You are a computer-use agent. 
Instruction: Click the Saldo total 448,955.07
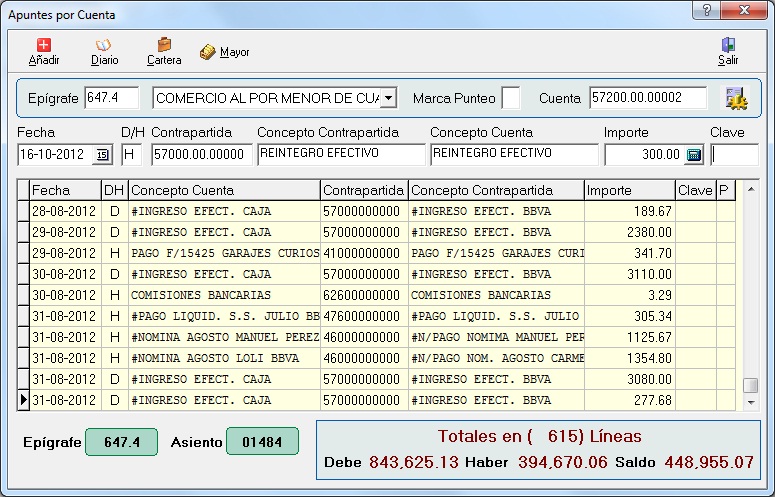point(709,462)
